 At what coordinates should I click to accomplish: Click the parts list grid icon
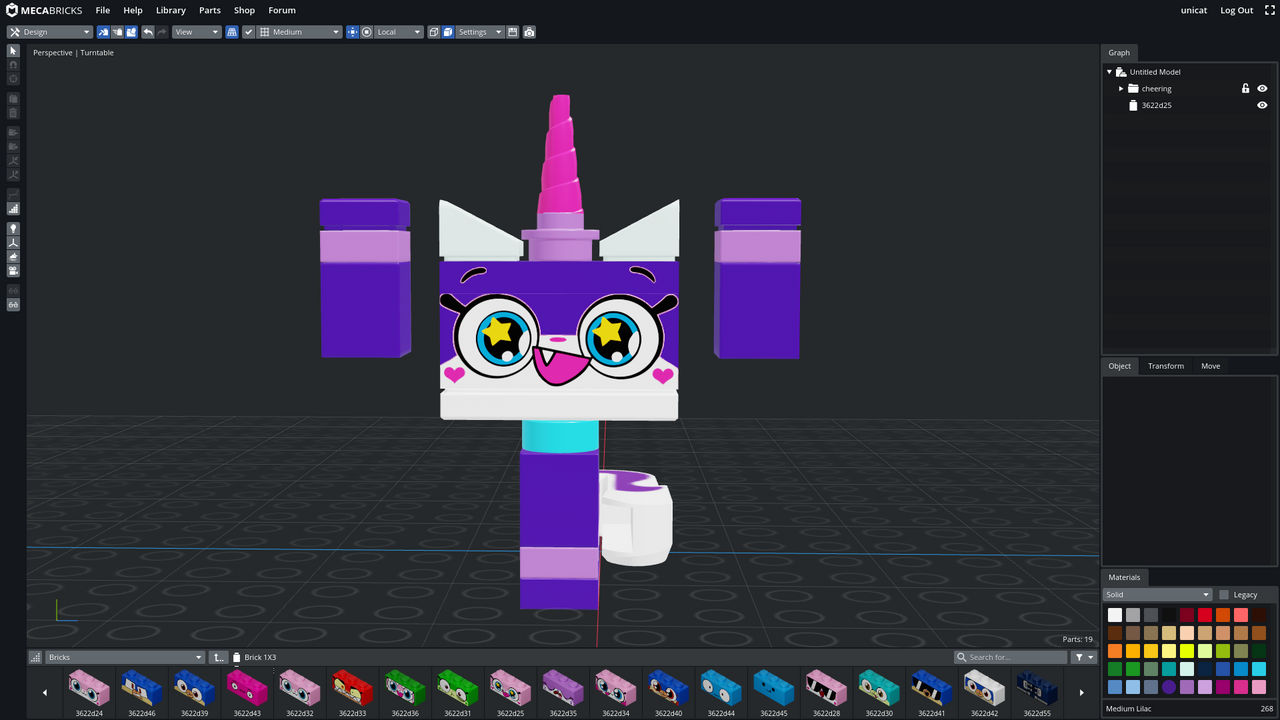point(36,657)
